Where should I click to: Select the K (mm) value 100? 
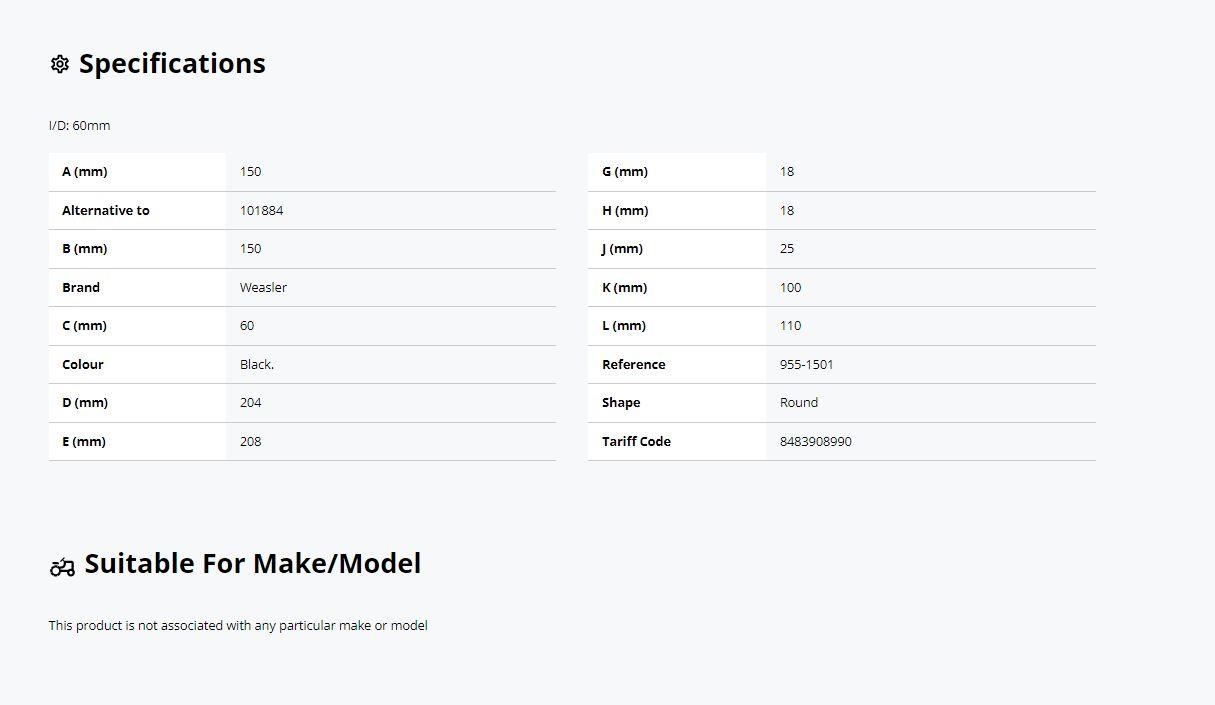click(x=791, y=288)
